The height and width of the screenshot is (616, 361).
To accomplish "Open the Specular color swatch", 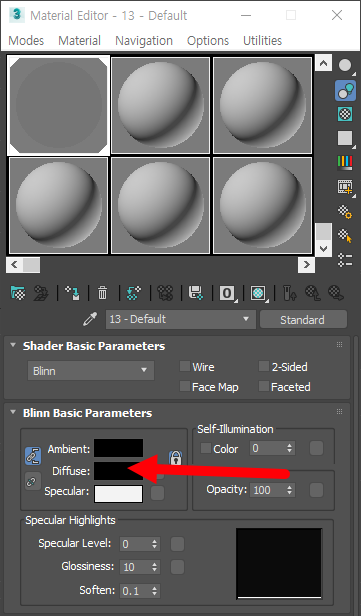I will [118, 494].
